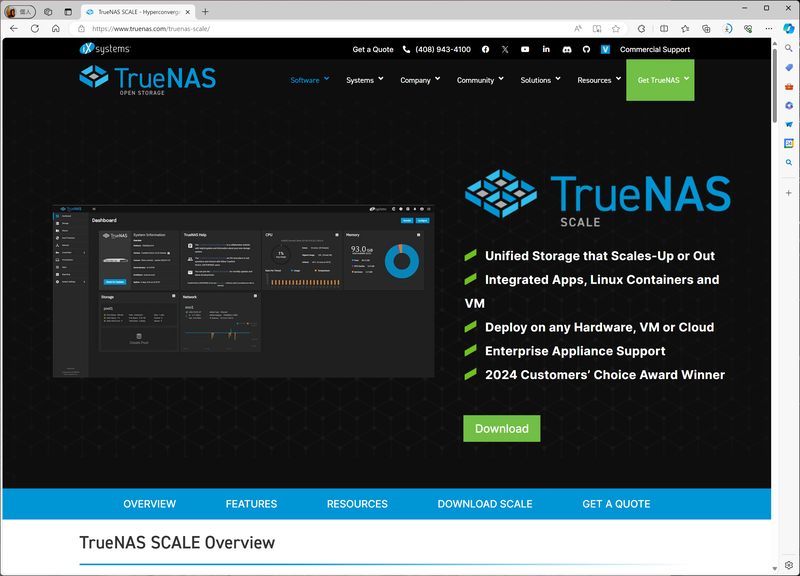Switch to the FEATURES tab

(251, 504)
